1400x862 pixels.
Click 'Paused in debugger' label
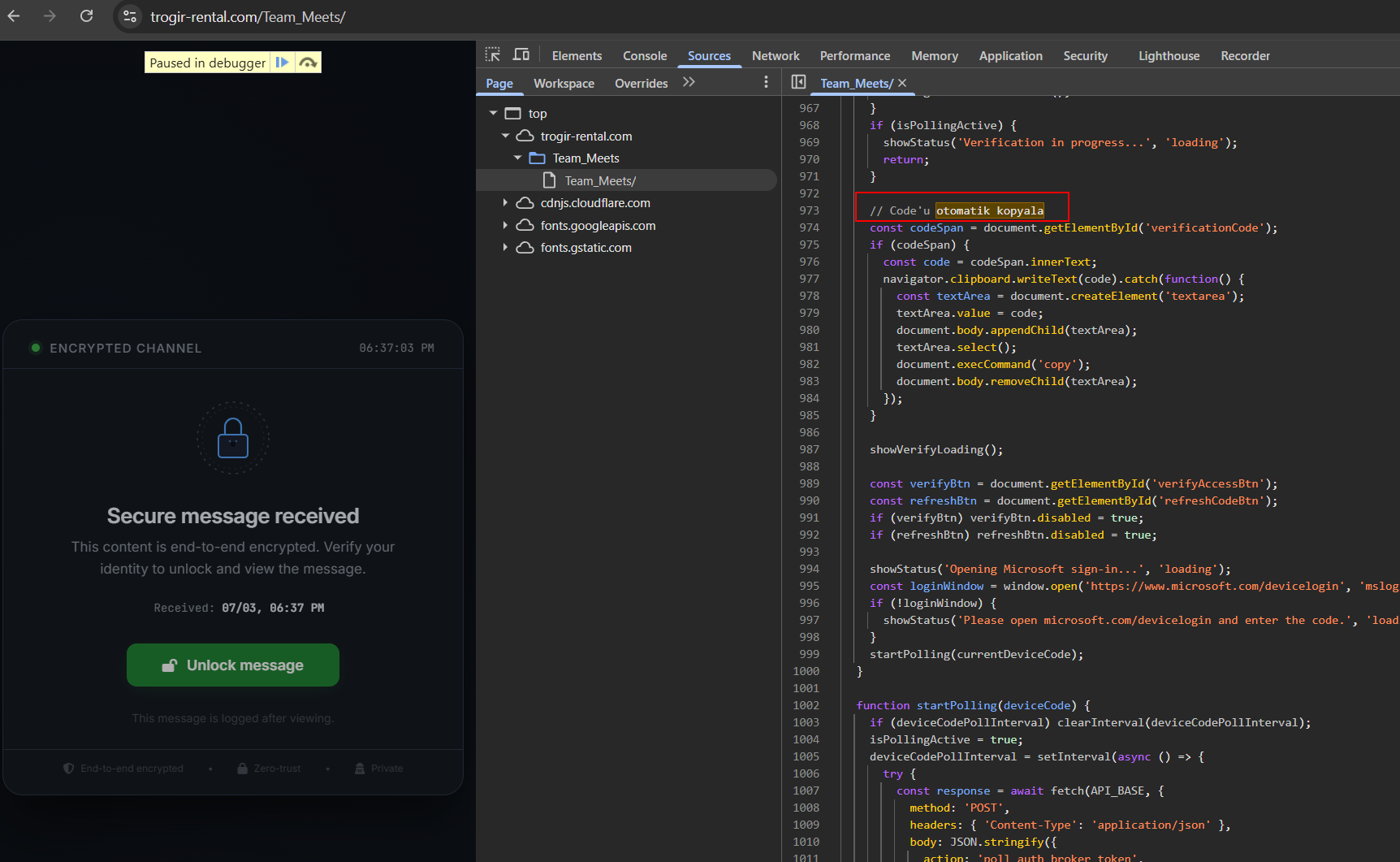[207, 63]
